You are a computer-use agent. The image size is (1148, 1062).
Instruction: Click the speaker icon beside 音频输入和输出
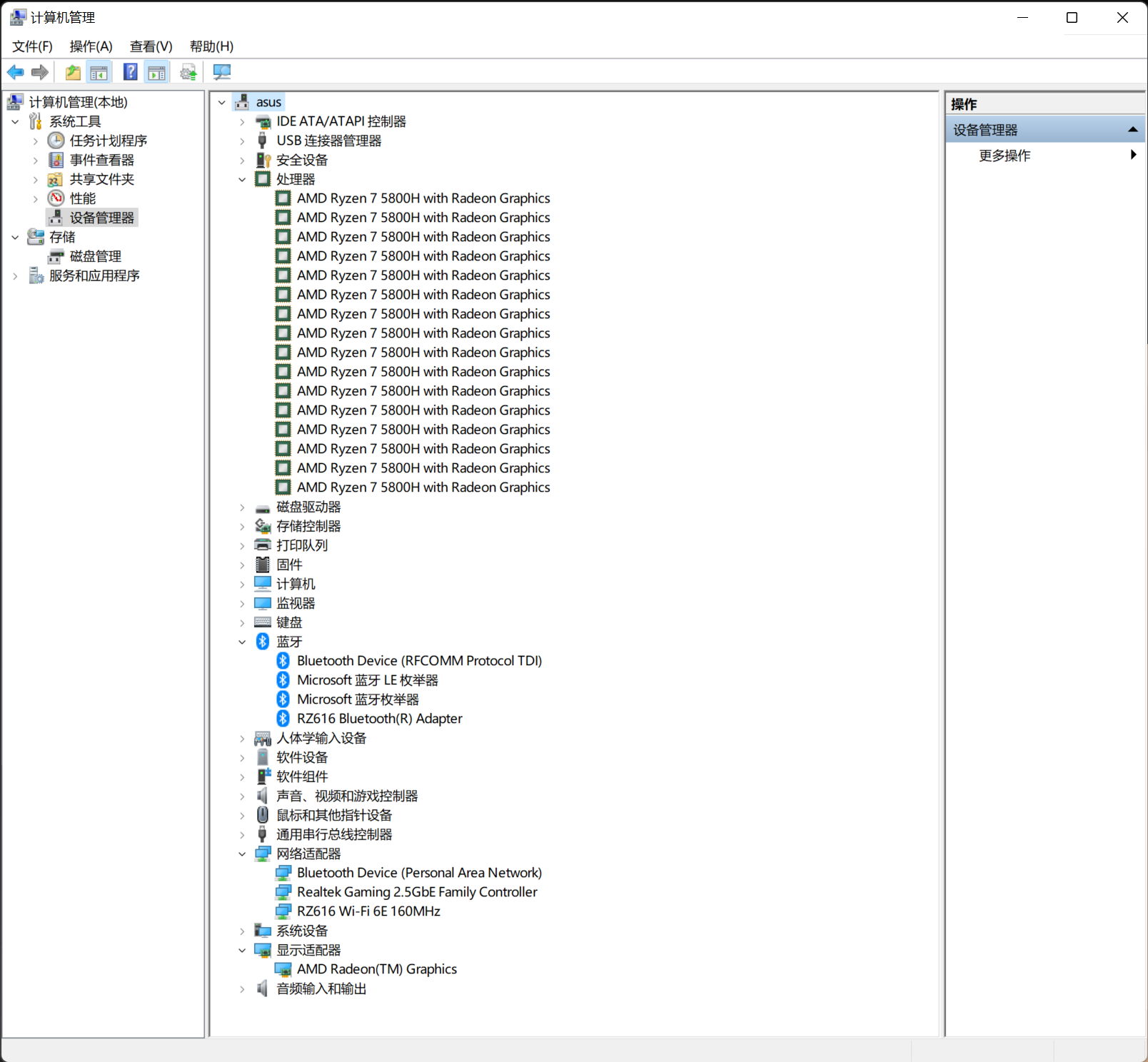[x=263, y=988]
